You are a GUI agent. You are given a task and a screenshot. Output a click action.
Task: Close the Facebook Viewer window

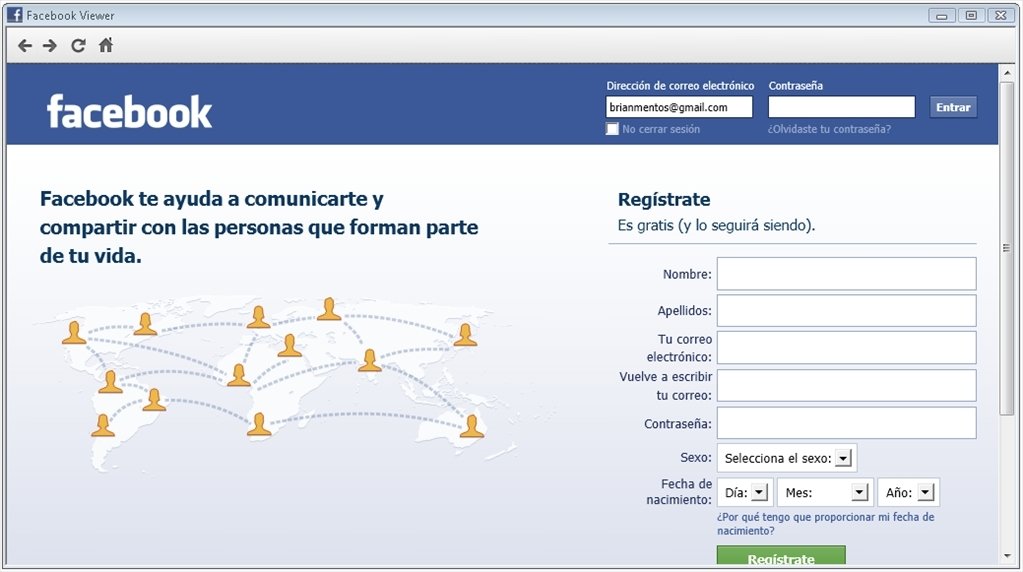point(1001,16)
